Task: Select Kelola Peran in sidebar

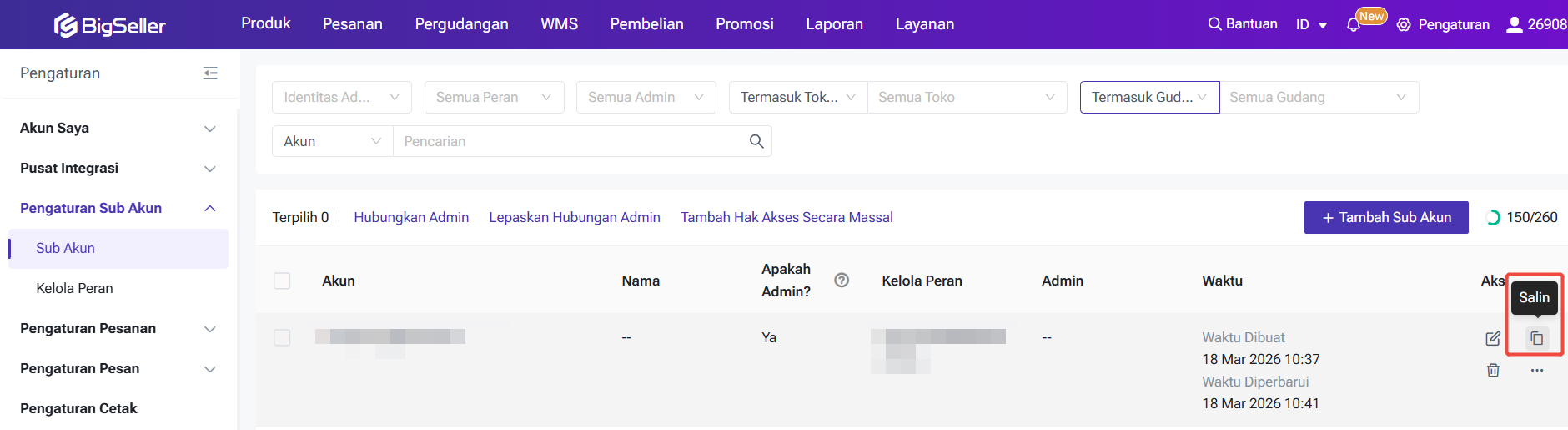Action: [74, 288]
